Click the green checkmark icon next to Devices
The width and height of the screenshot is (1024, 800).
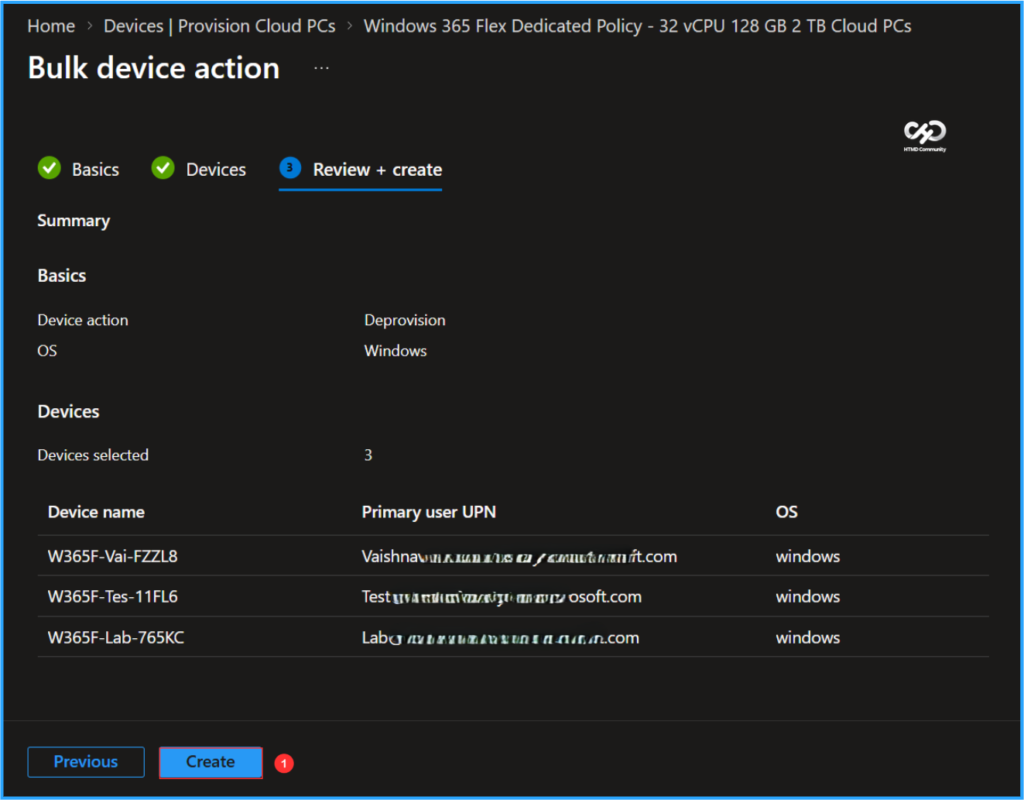coord(163,168)
